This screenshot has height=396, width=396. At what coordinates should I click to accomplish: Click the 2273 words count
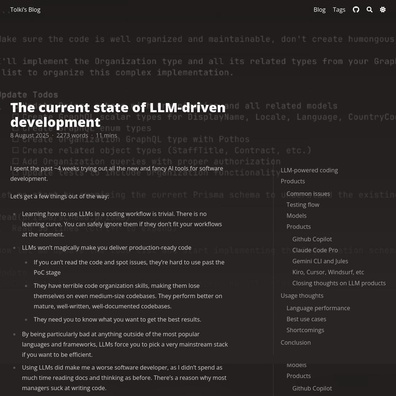click(x=72, y=136)
